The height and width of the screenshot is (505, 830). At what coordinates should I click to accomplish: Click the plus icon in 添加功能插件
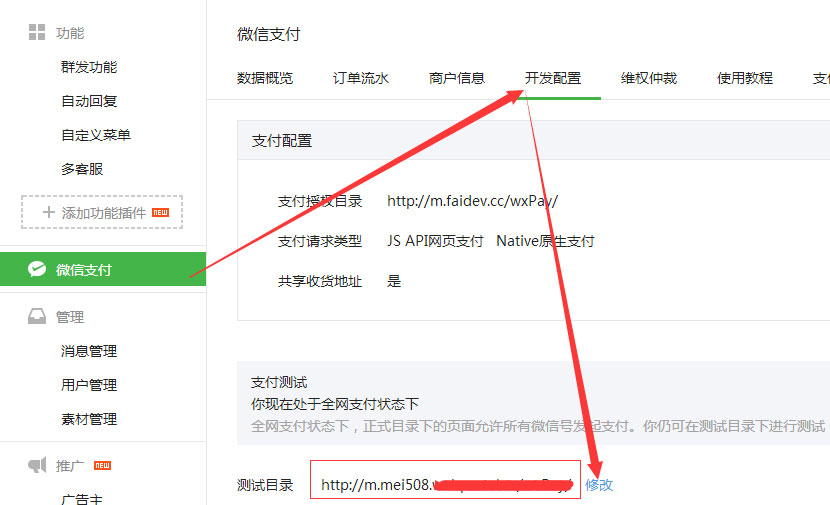tap(49, 212)
